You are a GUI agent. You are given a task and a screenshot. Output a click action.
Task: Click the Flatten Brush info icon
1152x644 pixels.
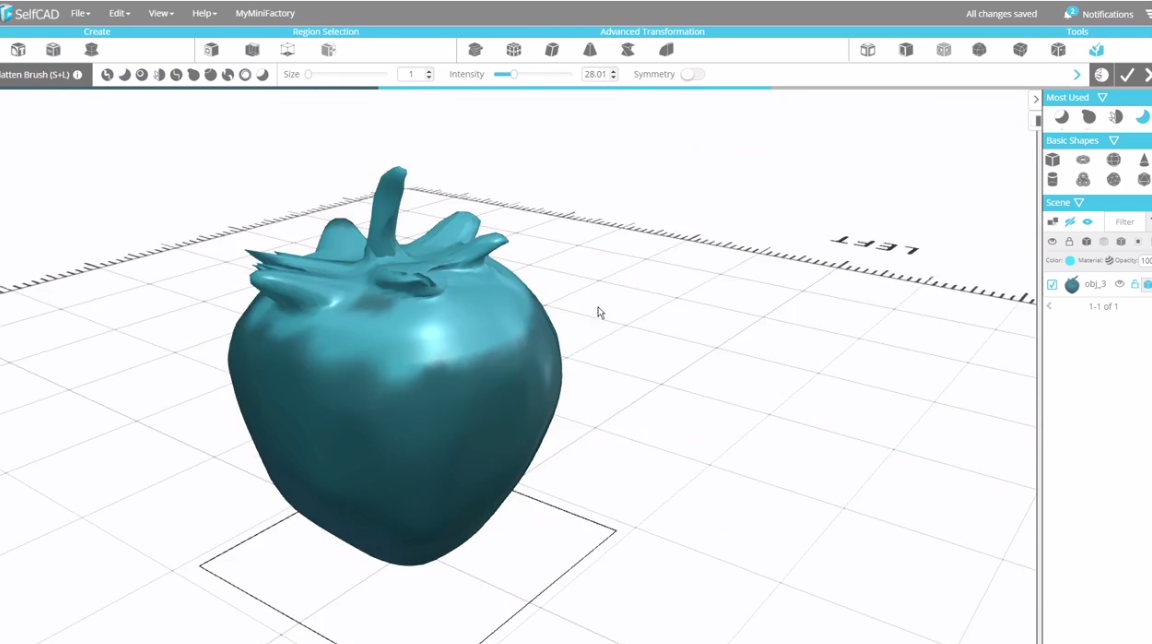click(78, 75)
